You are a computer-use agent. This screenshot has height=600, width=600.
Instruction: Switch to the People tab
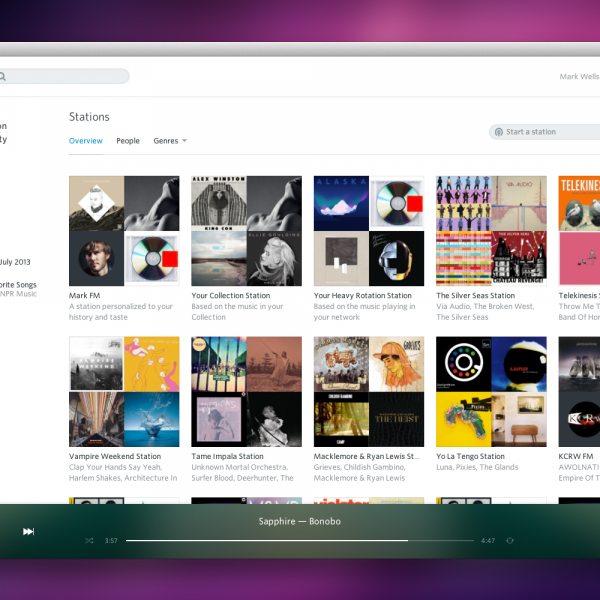pyautogui.click(x=128, y=141)
